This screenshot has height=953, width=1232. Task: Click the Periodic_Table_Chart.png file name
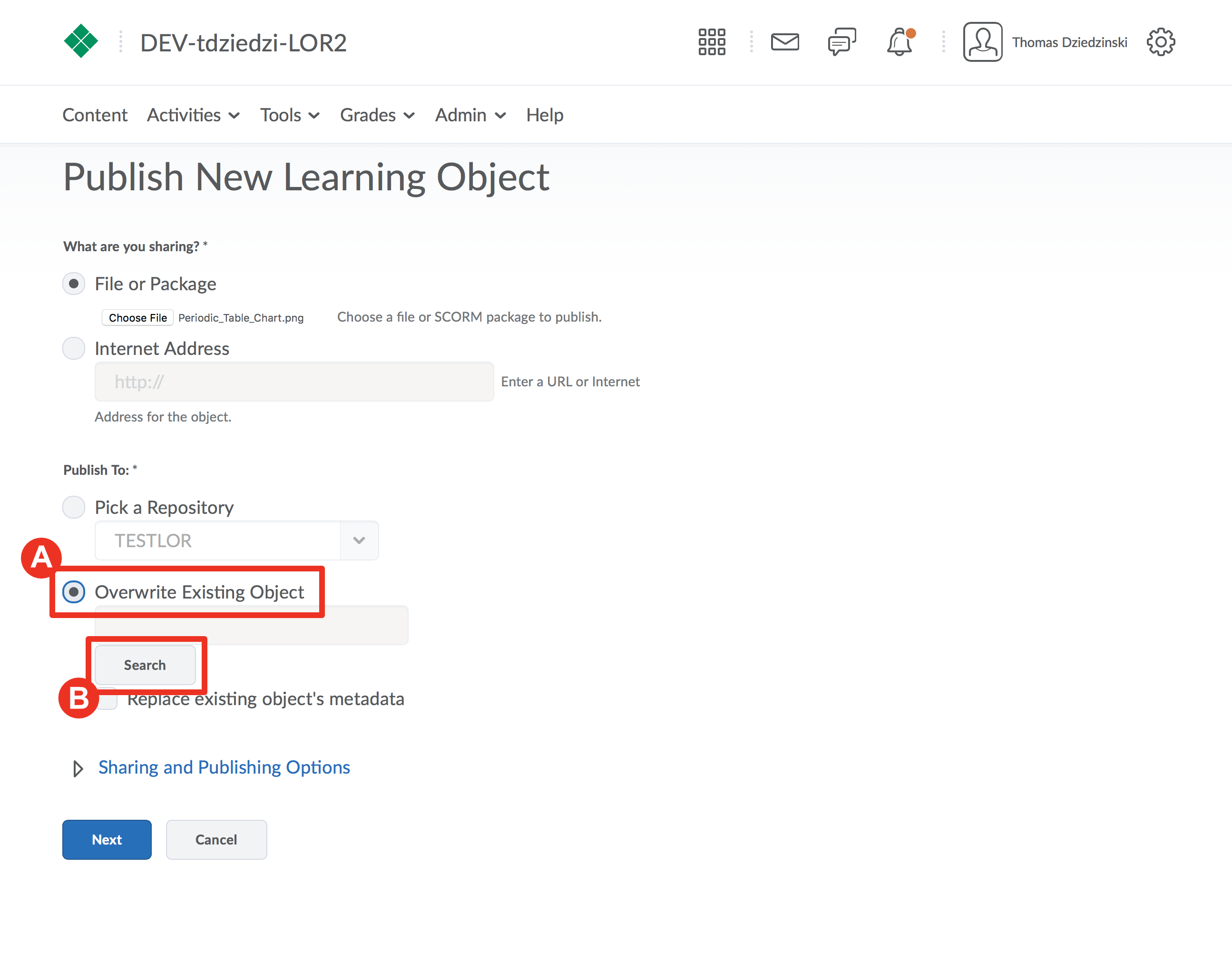[x=241, y=318]
